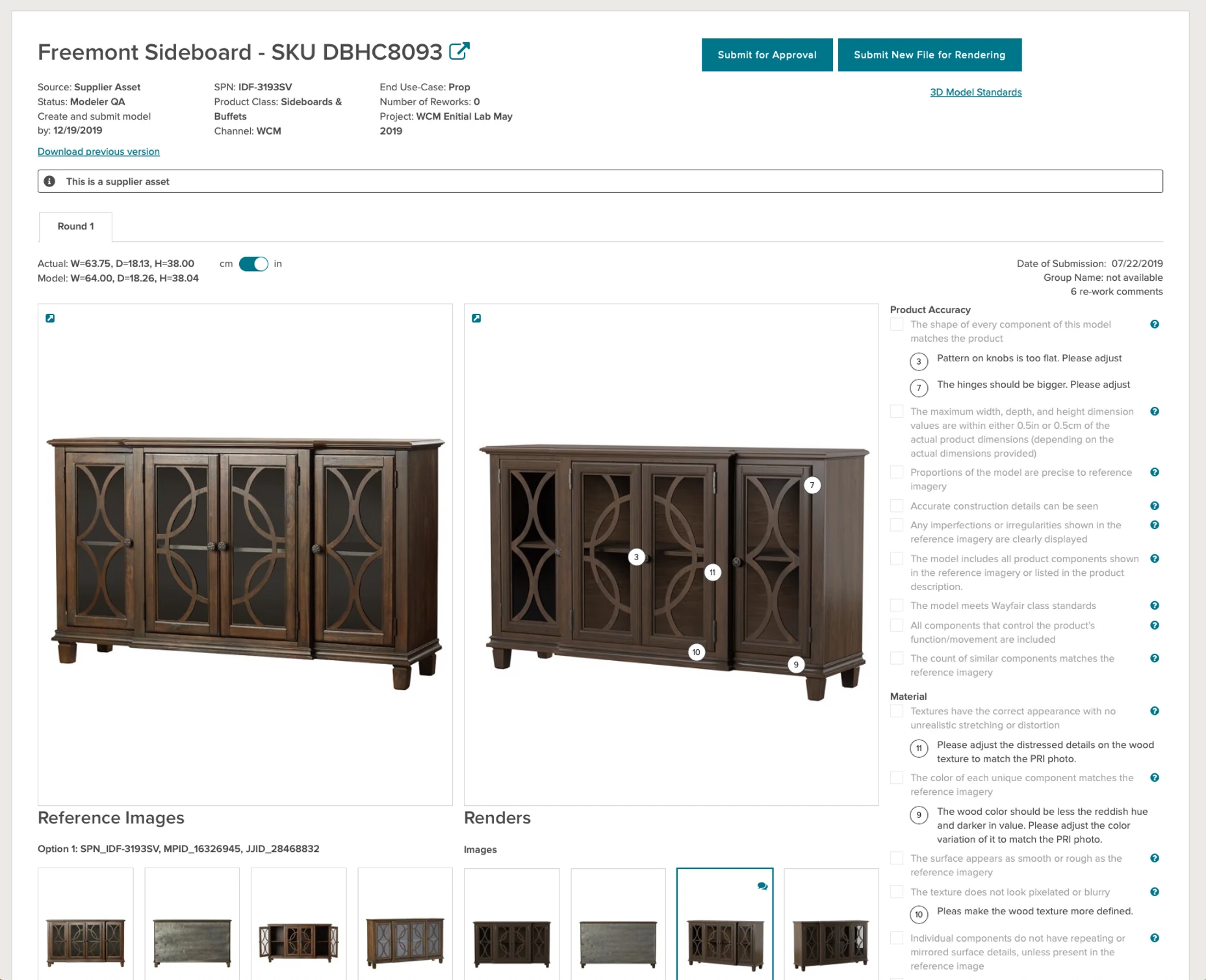
Task: Select the first reference image thumbnail
Action: (x=86, y=923)
